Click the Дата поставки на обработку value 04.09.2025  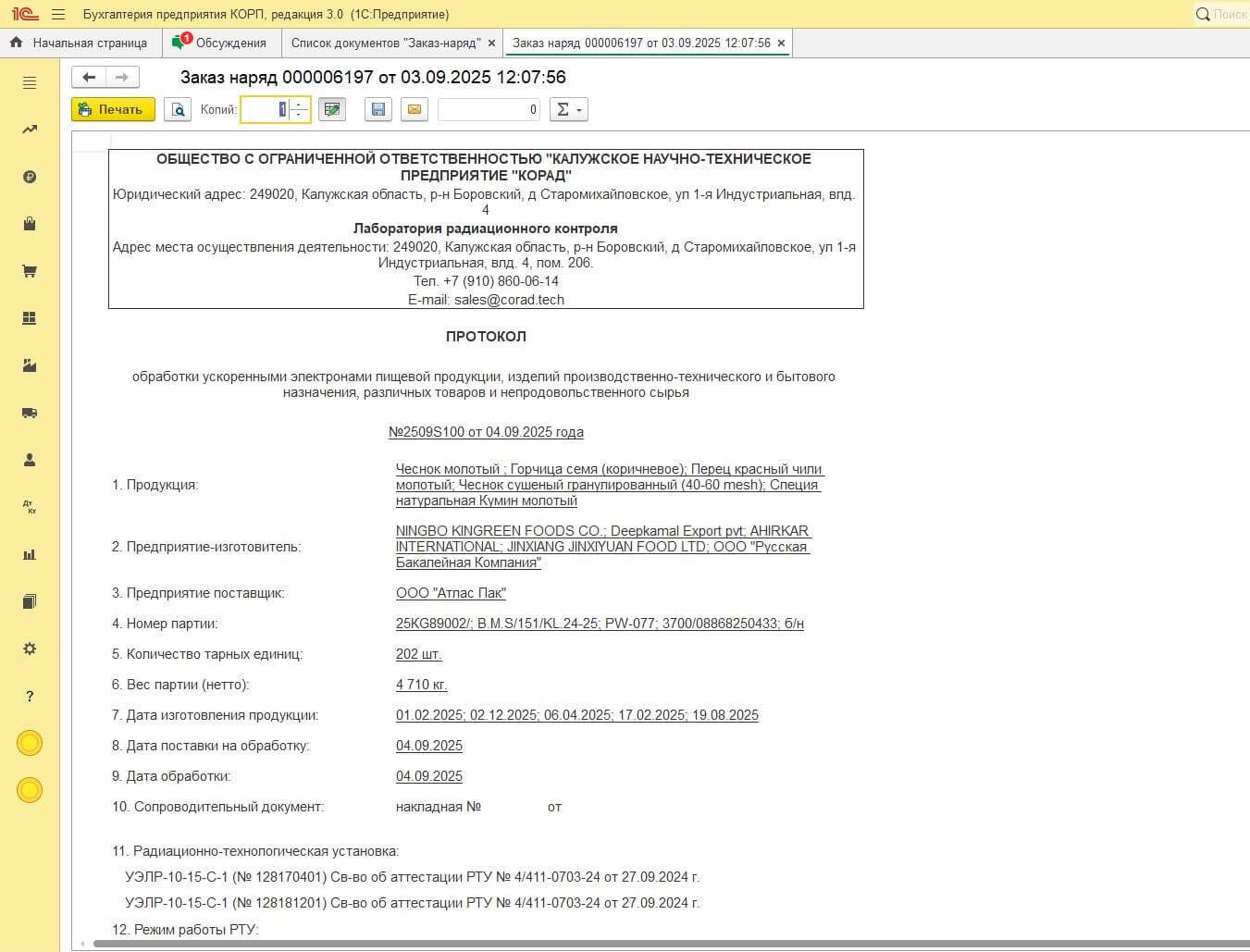click(x=429, y=746)
